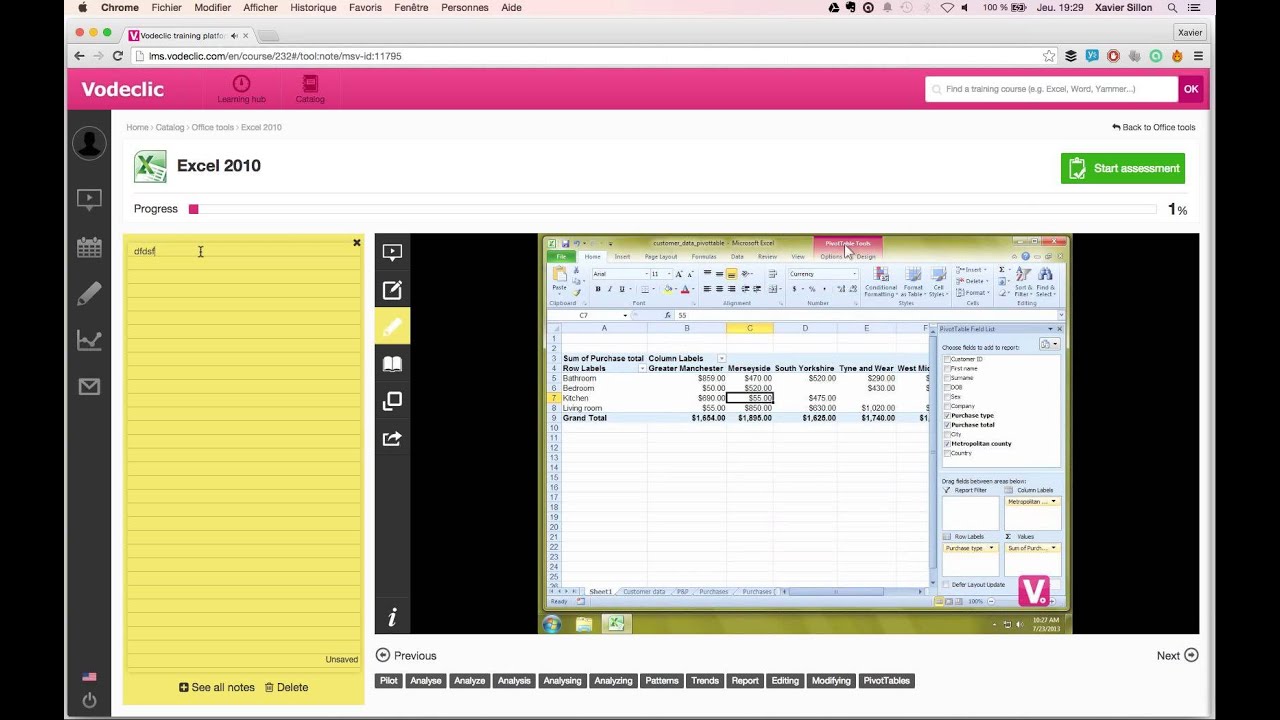Click Back to Office tools link
Image resolution: width=1280 pixels, height=720 pixels.
1153,127
